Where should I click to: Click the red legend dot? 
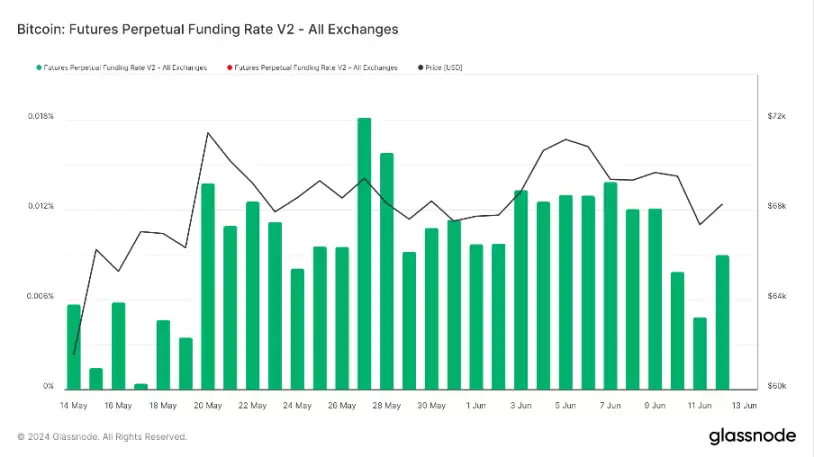tap(228, 67)
